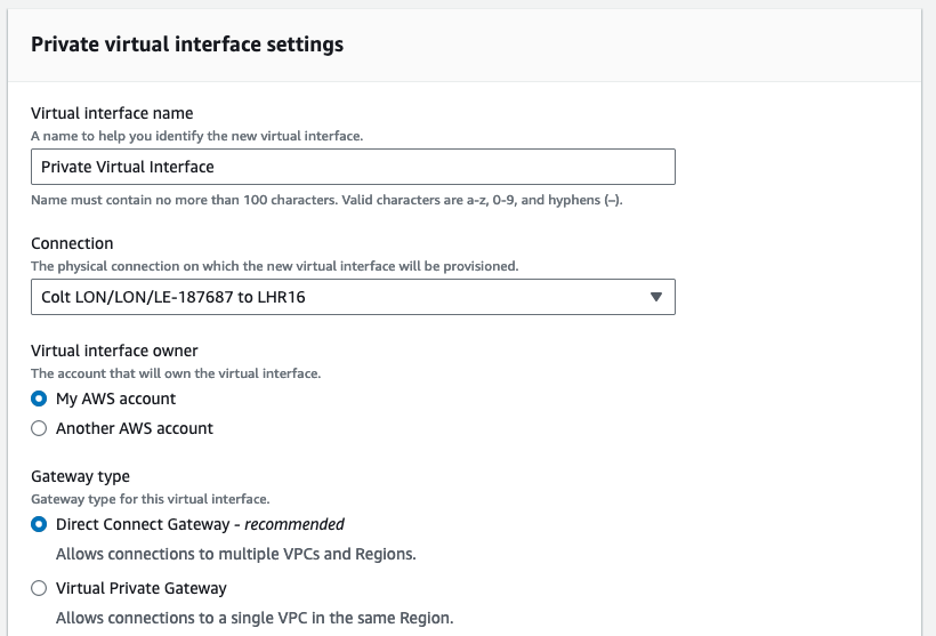The width and height of the screenshot is (936, 636).
Task: Select the My AWS account radio button
Action: coord(38,398)
